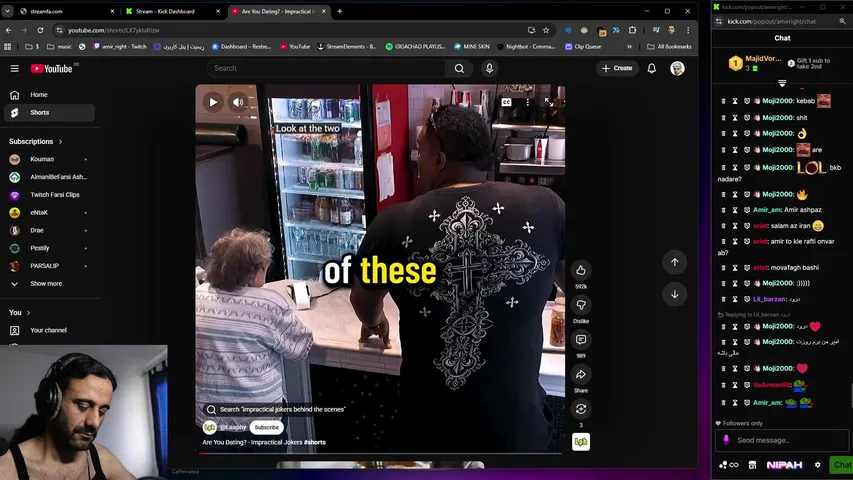Expand the Subscriptions section chevron
Screen dimensions: 853x480
pos(60,141)
